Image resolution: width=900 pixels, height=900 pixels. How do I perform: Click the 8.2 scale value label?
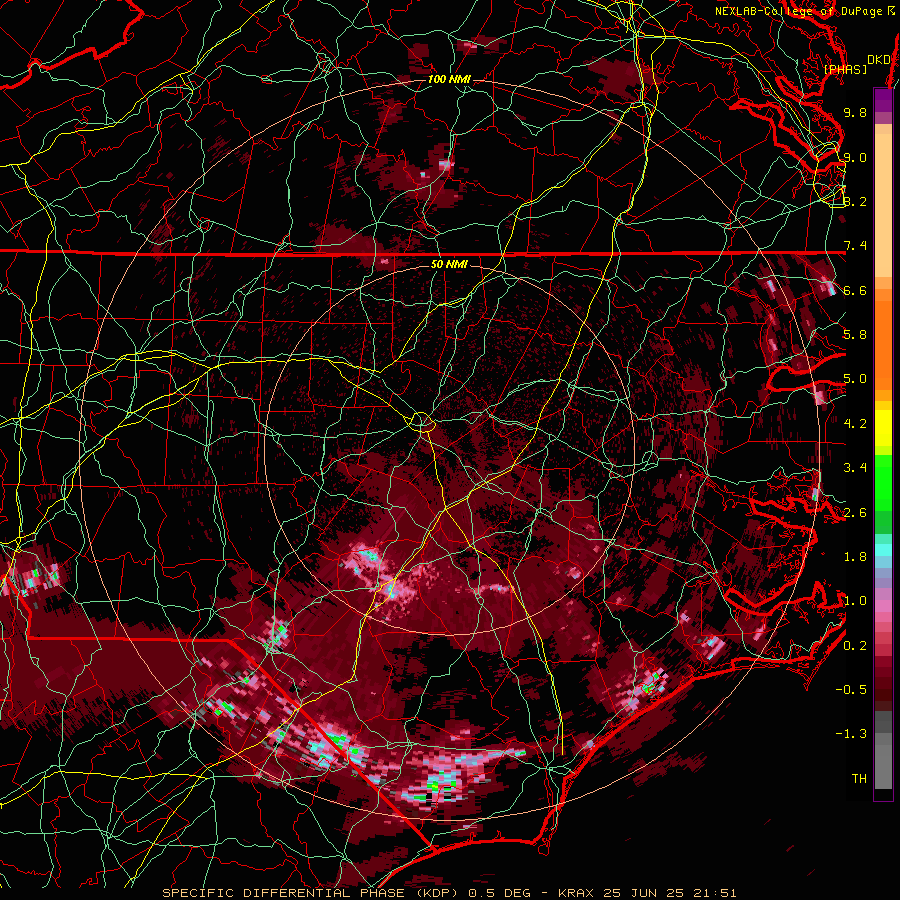pos(855,201)
